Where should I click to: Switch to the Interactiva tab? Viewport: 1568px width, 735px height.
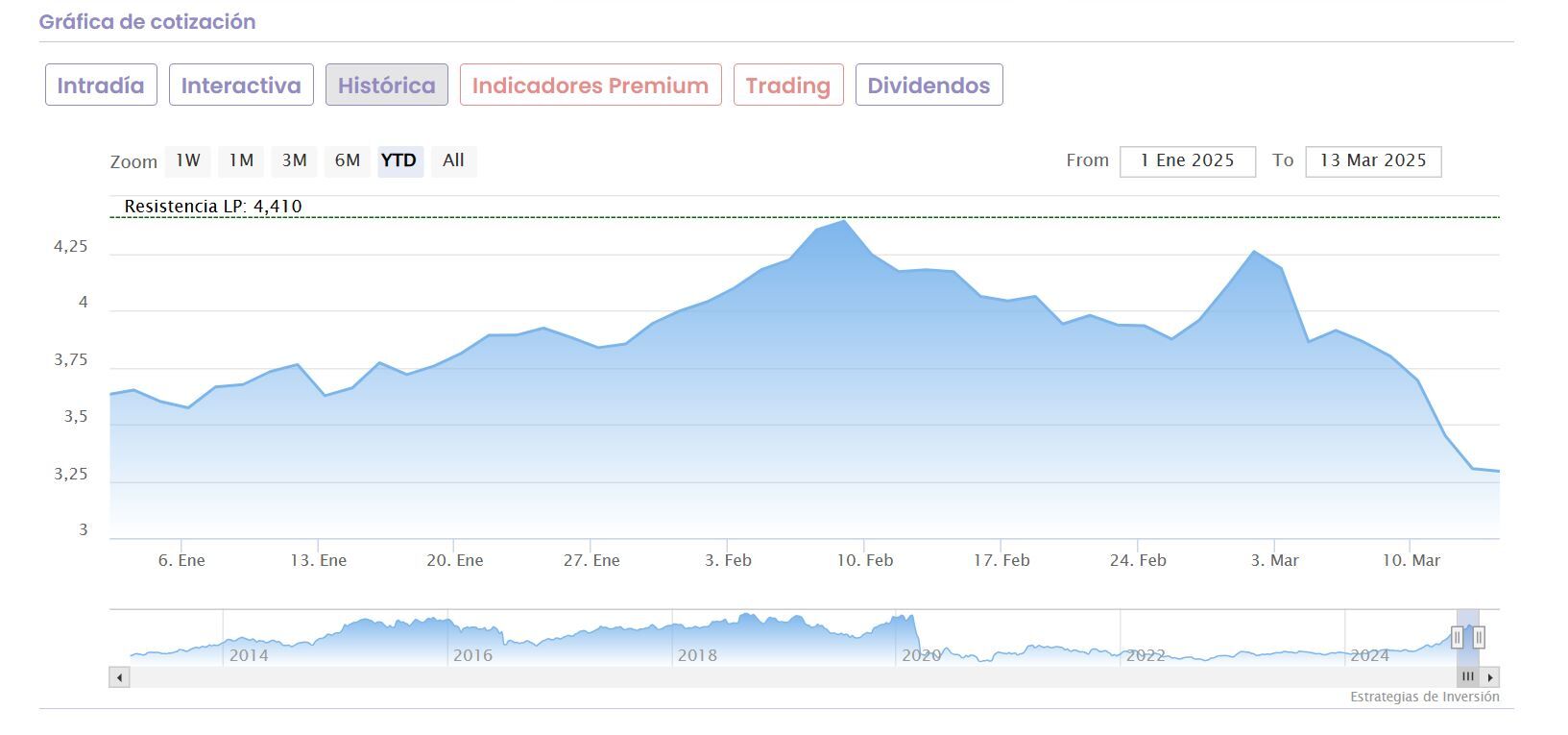pos(241,86)
